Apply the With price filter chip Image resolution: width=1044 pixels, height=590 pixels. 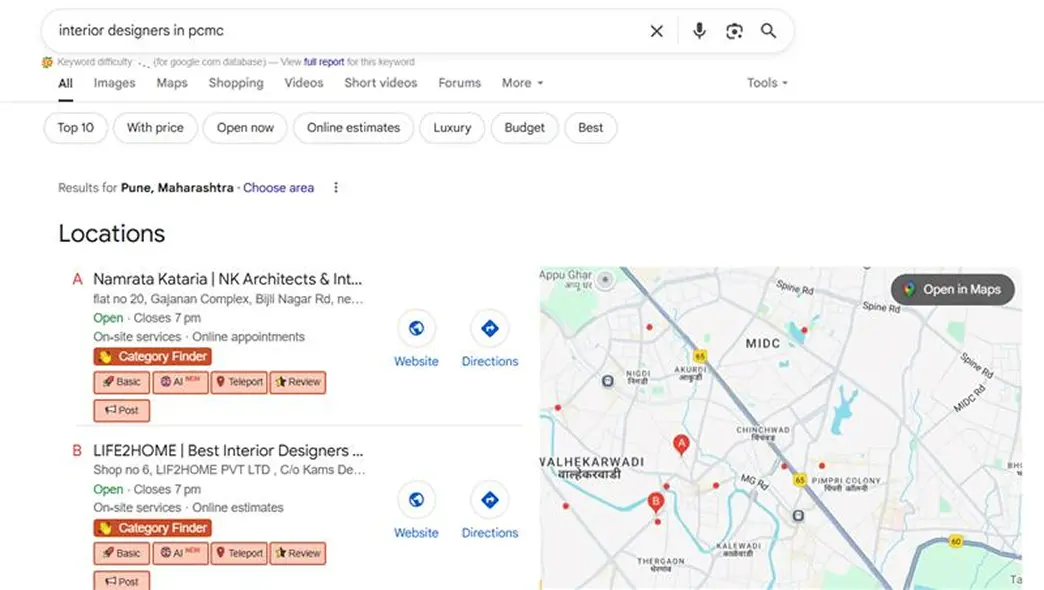pyautogui.click(x=155, y=128)
